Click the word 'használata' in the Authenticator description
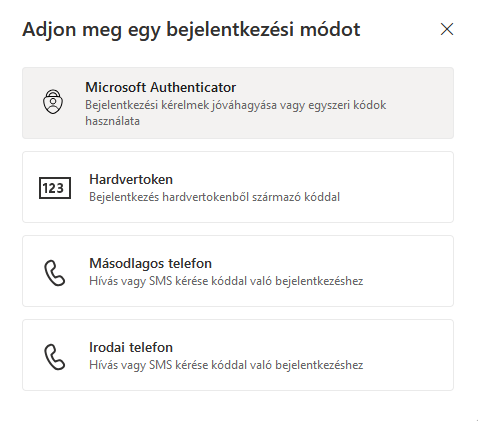The height and width of the screenshot is (421, 478). (112, 121)
